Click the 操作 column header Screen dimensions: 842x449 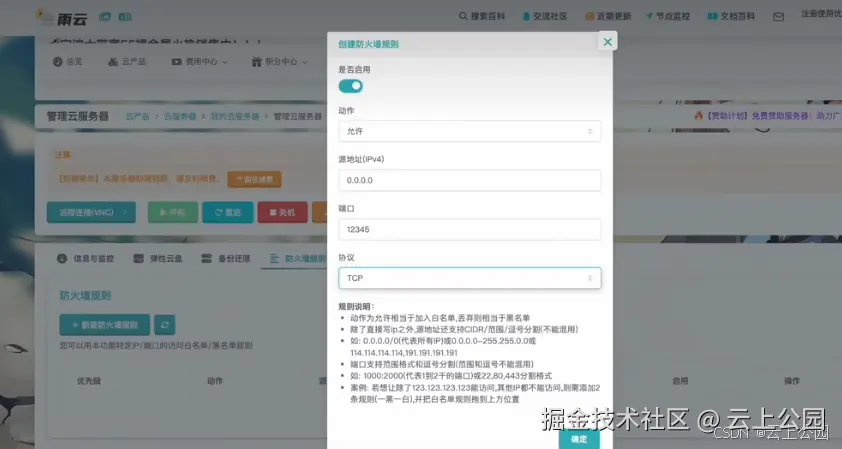click(792, 381)
